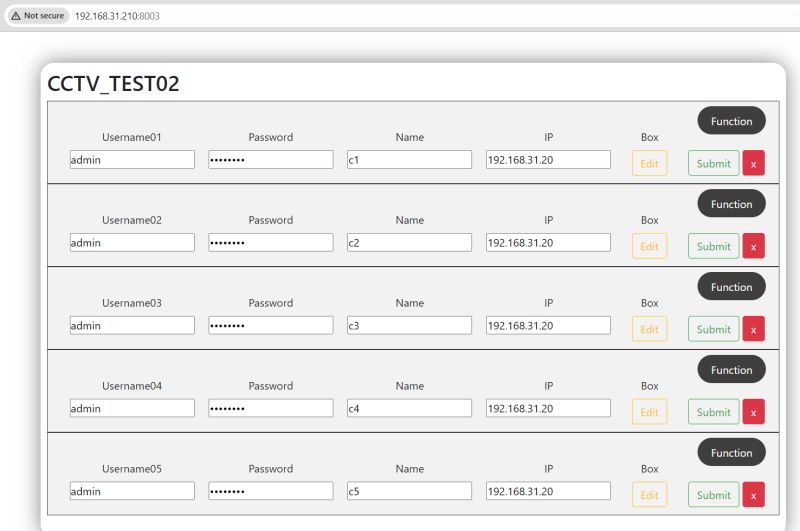Viewport: 800px width, 531px height.
Task: Edit the box for camera c5
Action: (649, 495)
